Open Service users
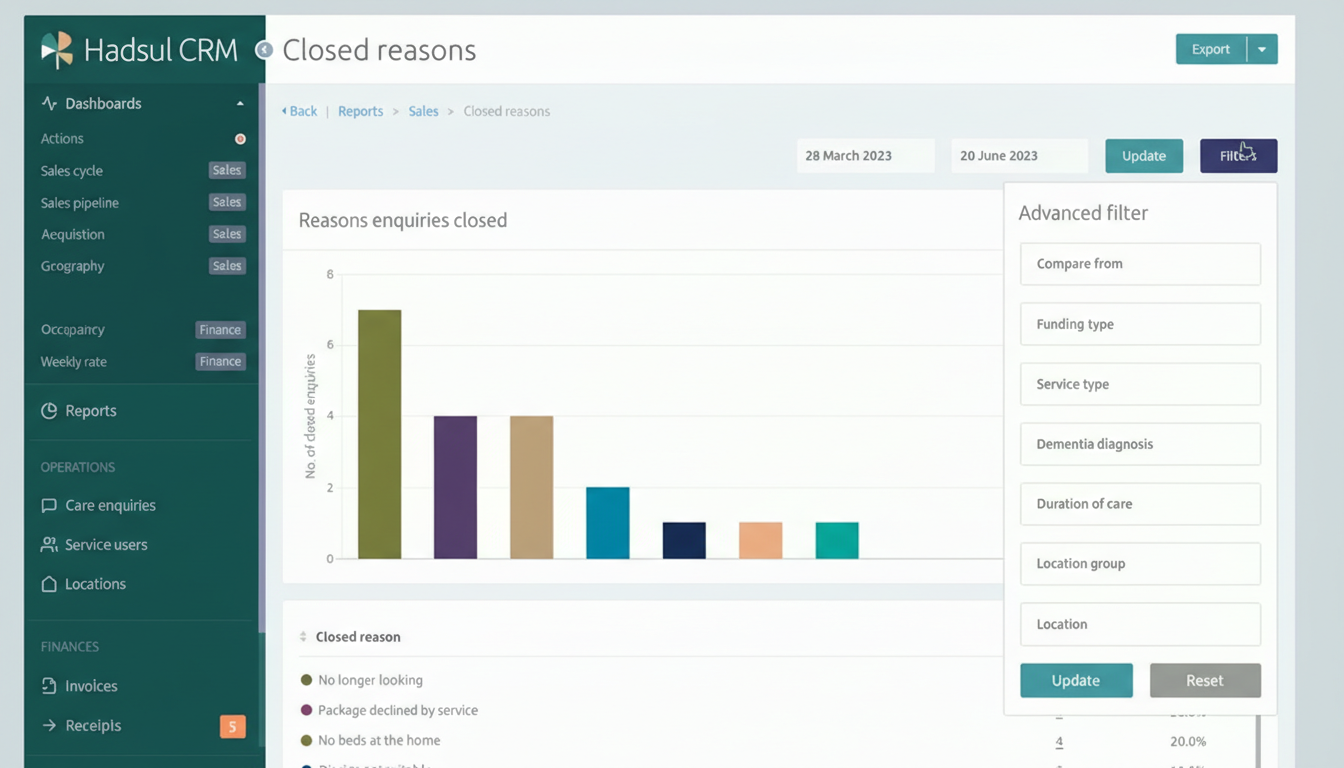The width and height of the screenshot is (1344, 768). tap(106, 545)
